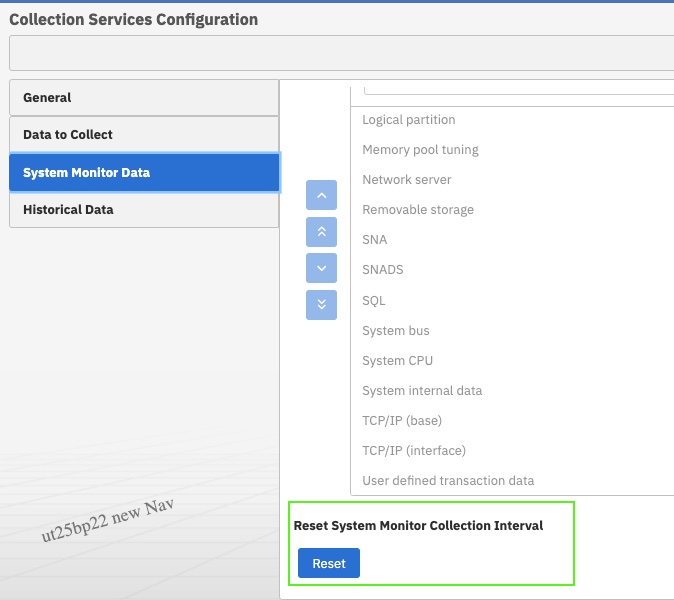Select Logical partition in the list
The height and width of the screenshot is (600, 674).
pyautogui.click(x=409, y=120)
